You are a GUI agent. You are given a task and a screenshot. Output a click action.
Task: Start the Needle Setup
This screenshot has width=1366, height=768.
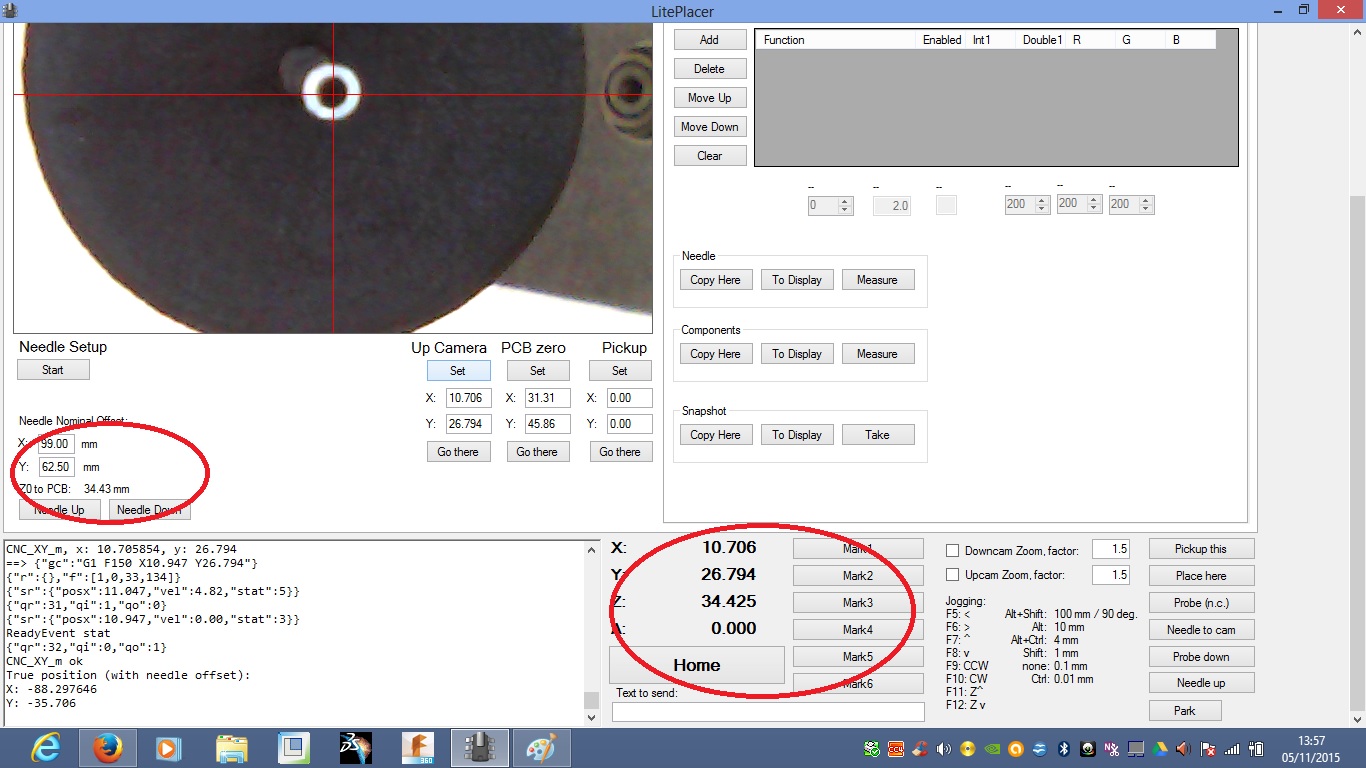53,370
